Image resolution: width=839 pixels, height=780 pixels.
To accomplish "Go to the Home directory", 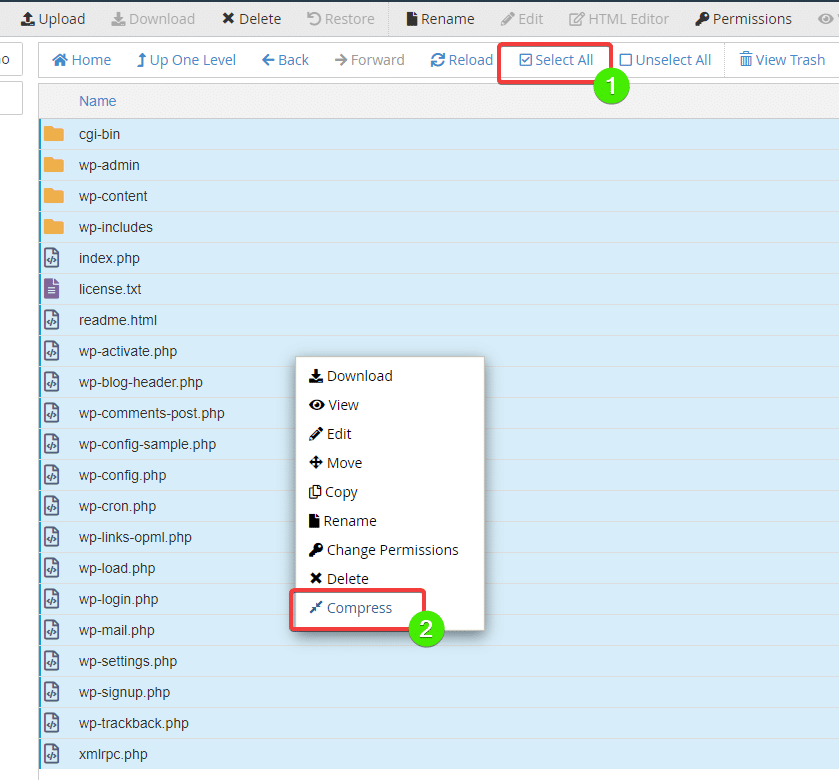I will click(x=82, y=60).
